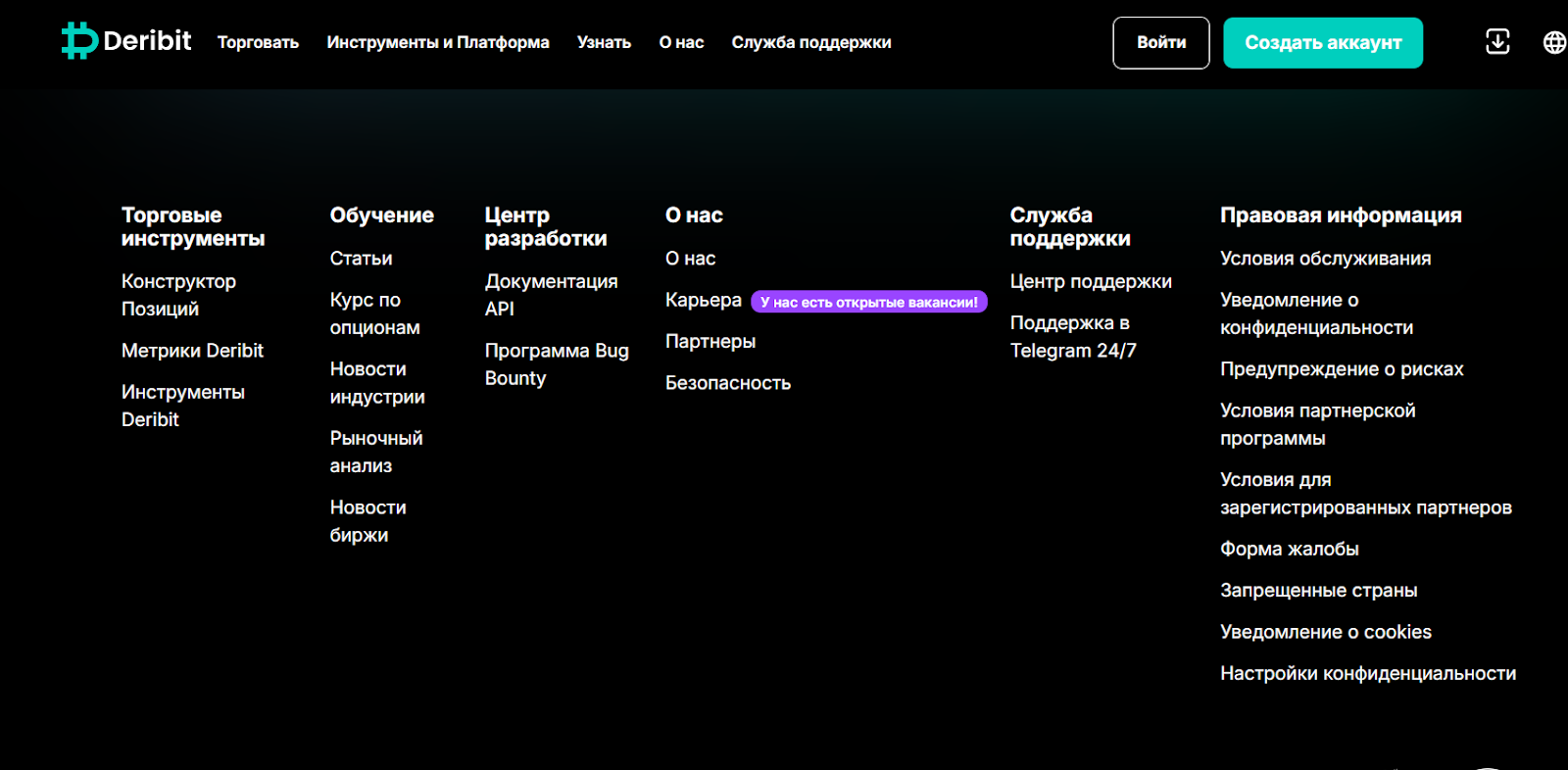Viewport: 1568px width, 770px height.
Task: Open the language globe icon
Action: pyautogui.click(x=1554, y=42)
